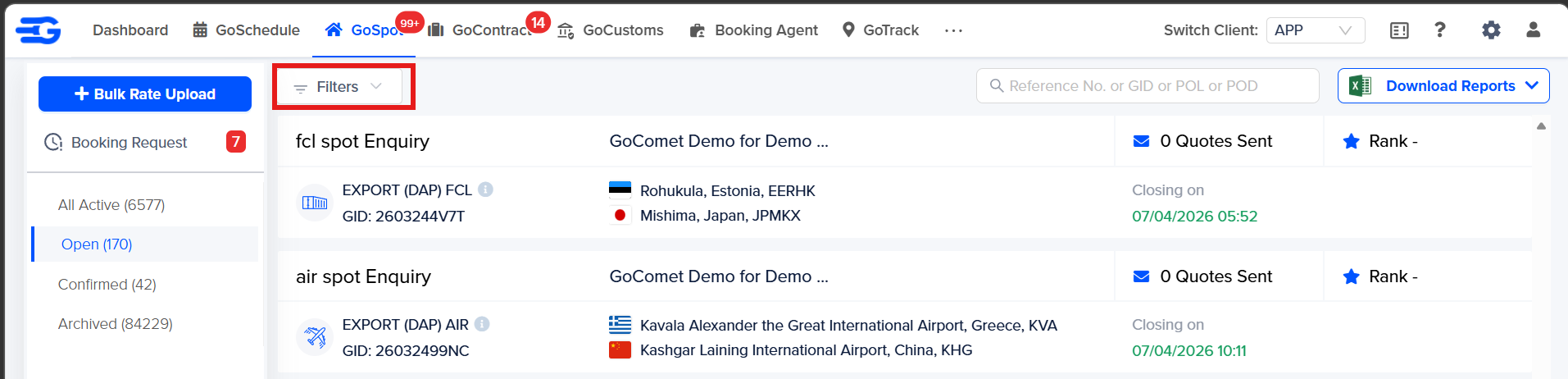Expand the Filters dropdown
The height and width of the screenshot is (379, 1568).
(340, 87)
